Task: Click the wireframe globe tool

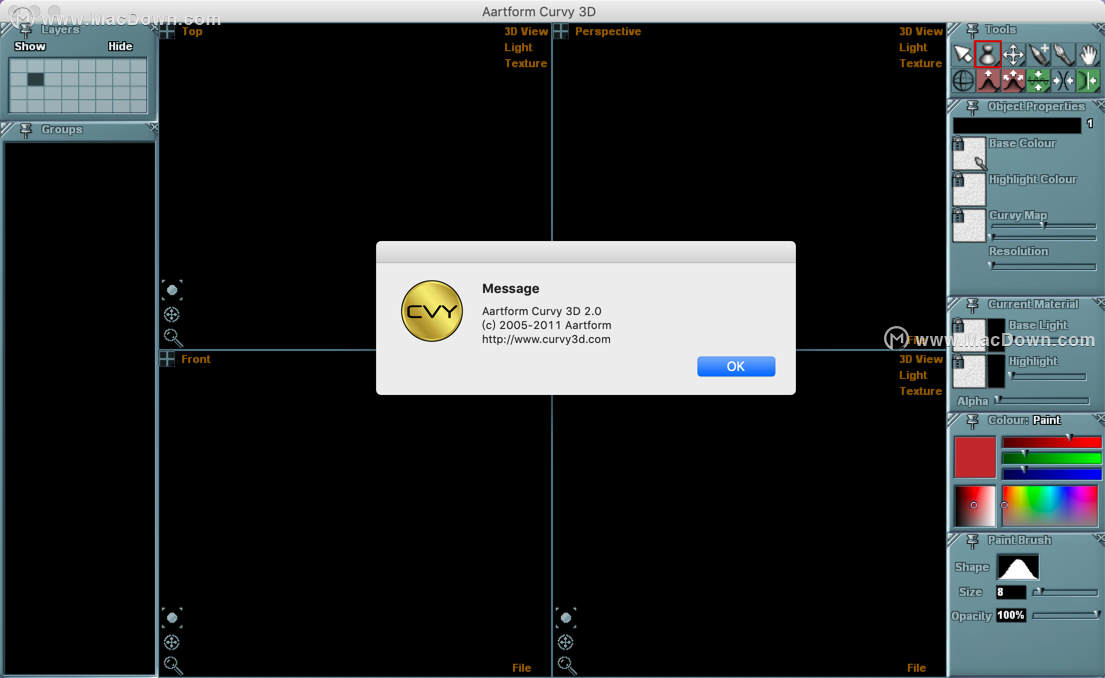Action: (x=963, y=80)
